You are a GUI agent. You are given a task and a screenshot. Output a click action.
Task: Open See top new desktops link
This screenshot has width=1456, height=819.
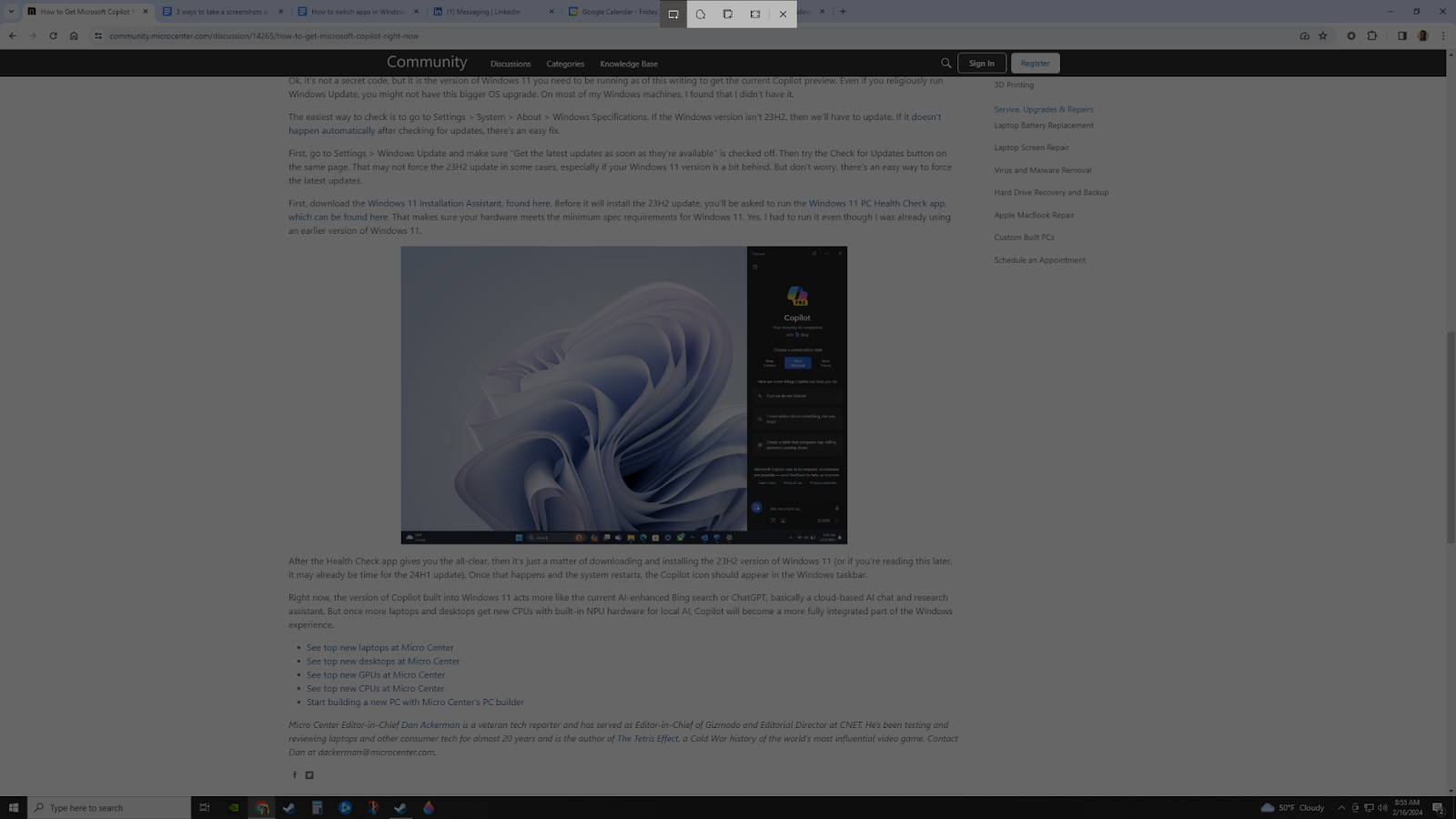click(383, 662)
